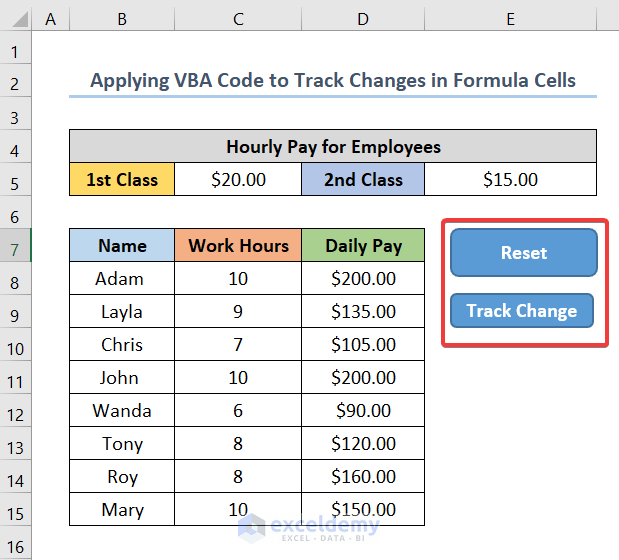Image resolution: width=619 pixels, height=560 pixels.
Task: Select Mary's work hours cell
Action: [x=238, y=509]
